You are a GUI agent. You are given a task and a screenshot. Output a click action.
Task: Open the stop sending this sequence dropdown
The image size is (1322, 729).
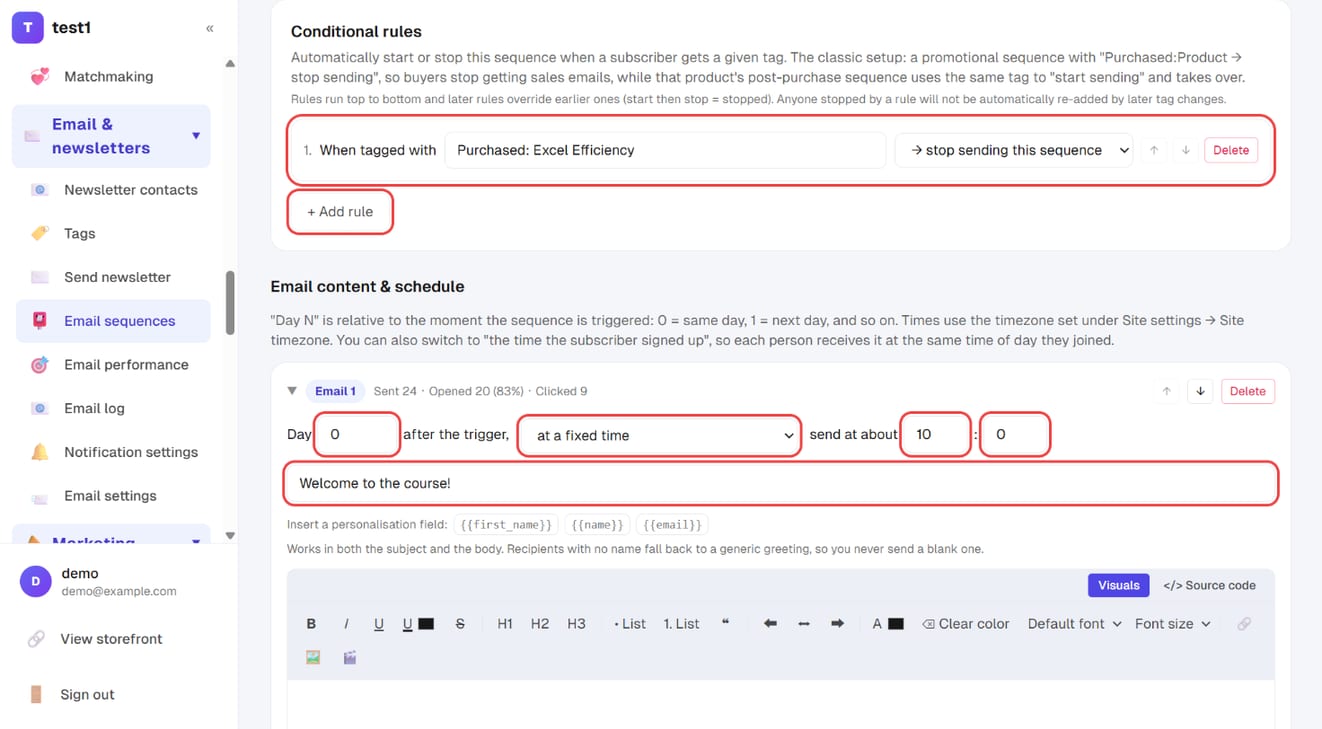pos(1014,150)
